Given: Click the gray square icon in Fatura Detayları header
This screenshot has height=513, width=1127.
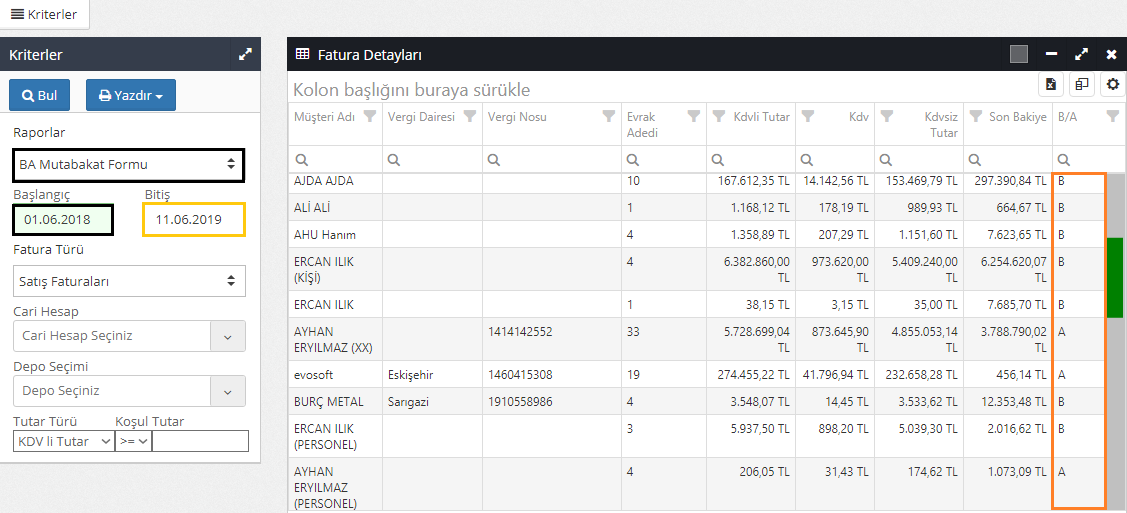Looking at the screenshot, I should (1018, 54).
